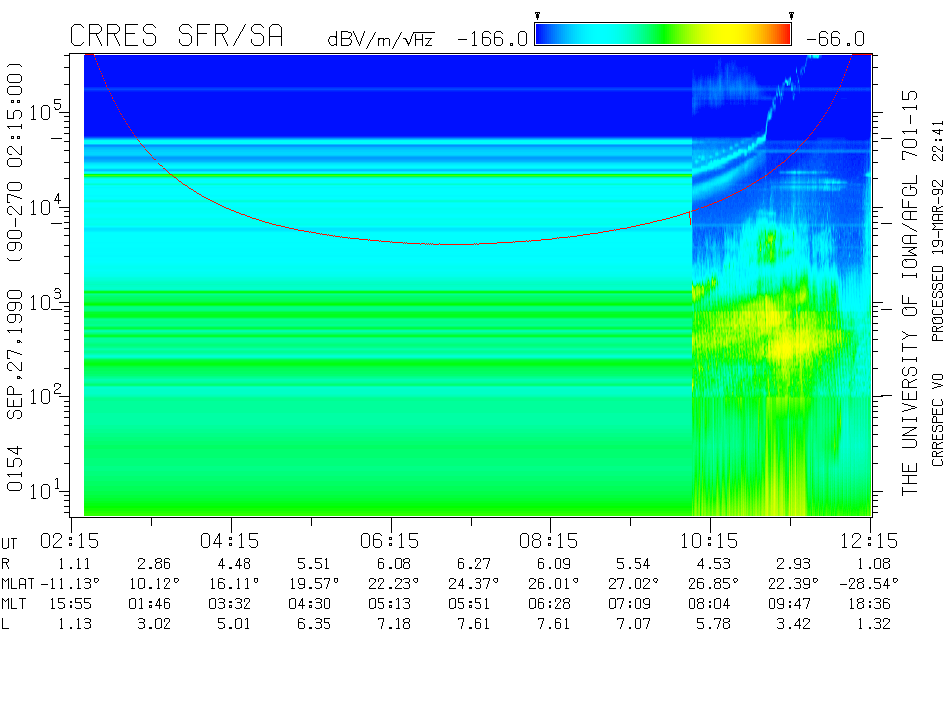
Task: Click the red end of the color scale
Action: pyautogui.click(x=778, y=35)
